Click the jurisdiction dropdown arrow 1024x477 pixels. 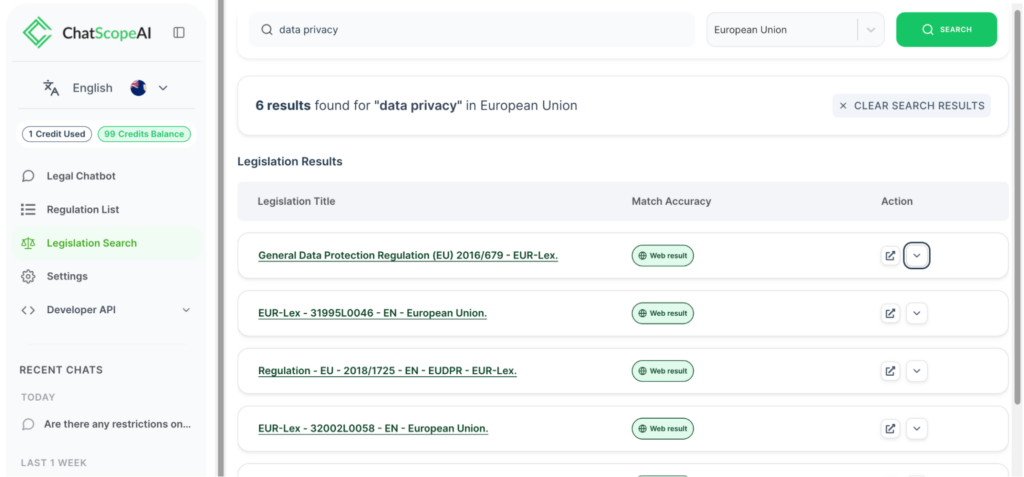(871, 29)
